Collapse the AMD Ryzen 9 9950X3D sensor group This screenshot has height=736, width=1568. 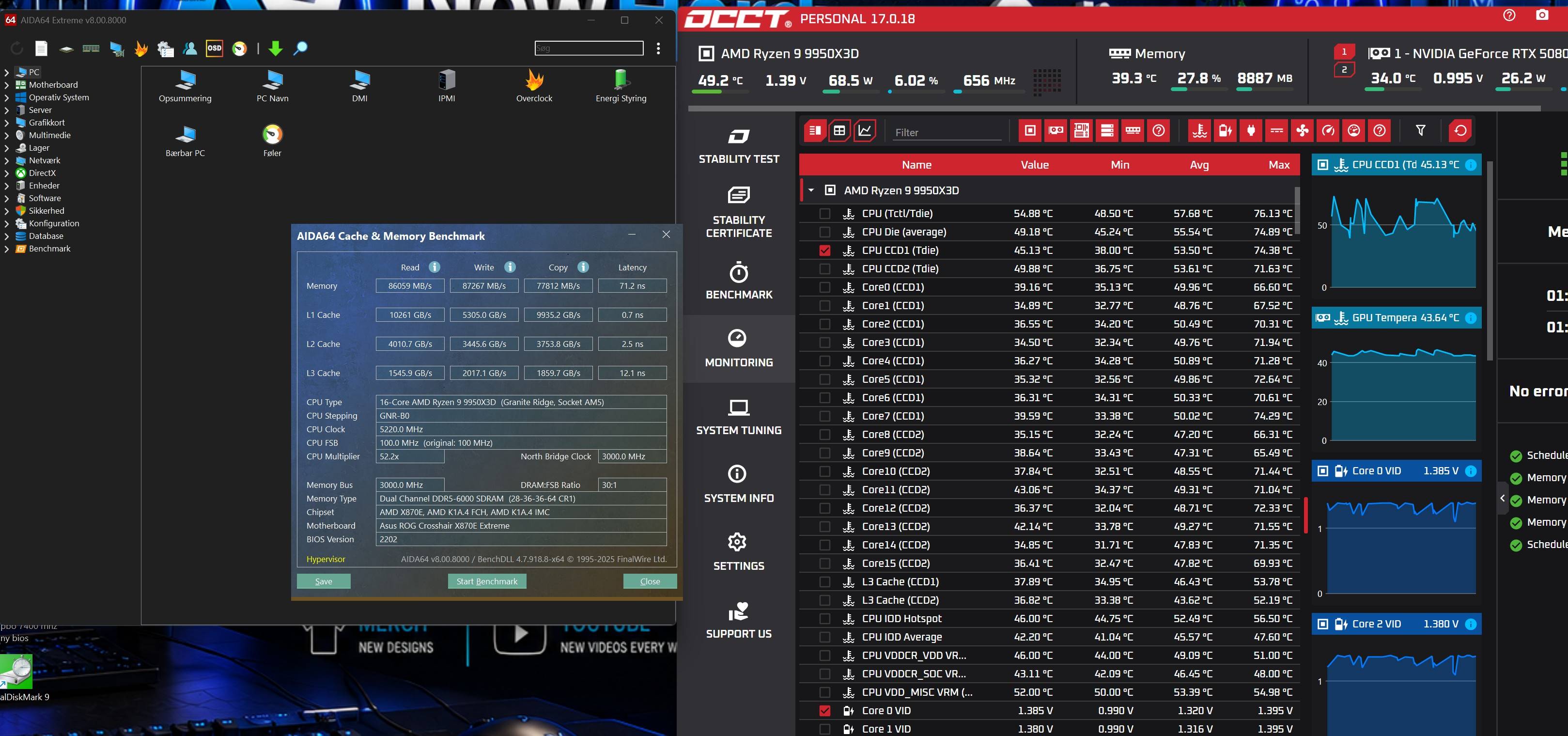(x=811, y=190)
